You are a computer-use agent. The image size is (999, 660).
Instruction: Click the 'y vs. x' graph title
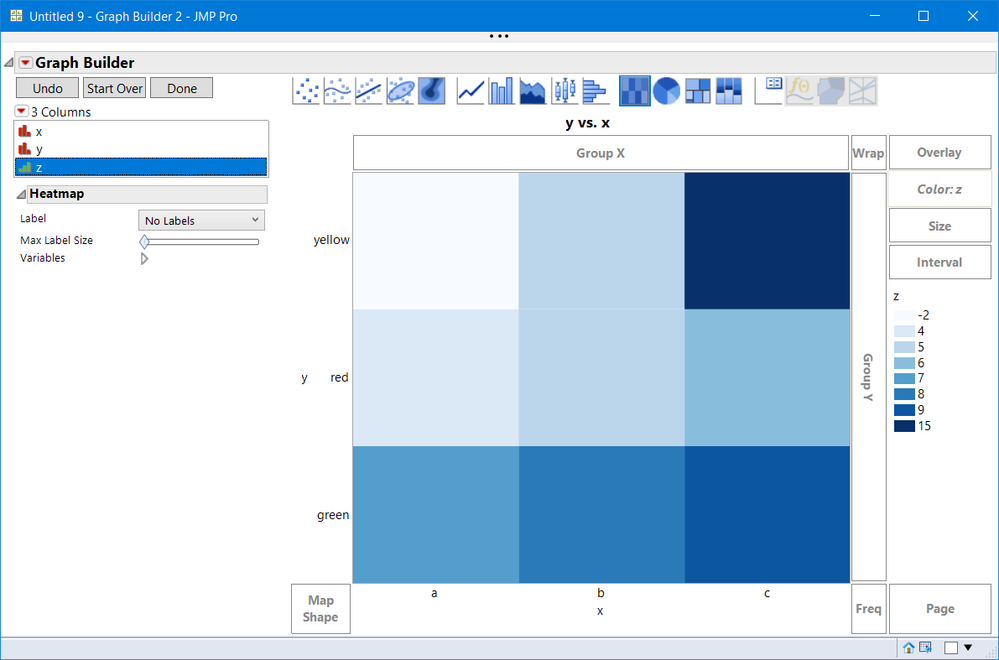(x=587, y=123)
